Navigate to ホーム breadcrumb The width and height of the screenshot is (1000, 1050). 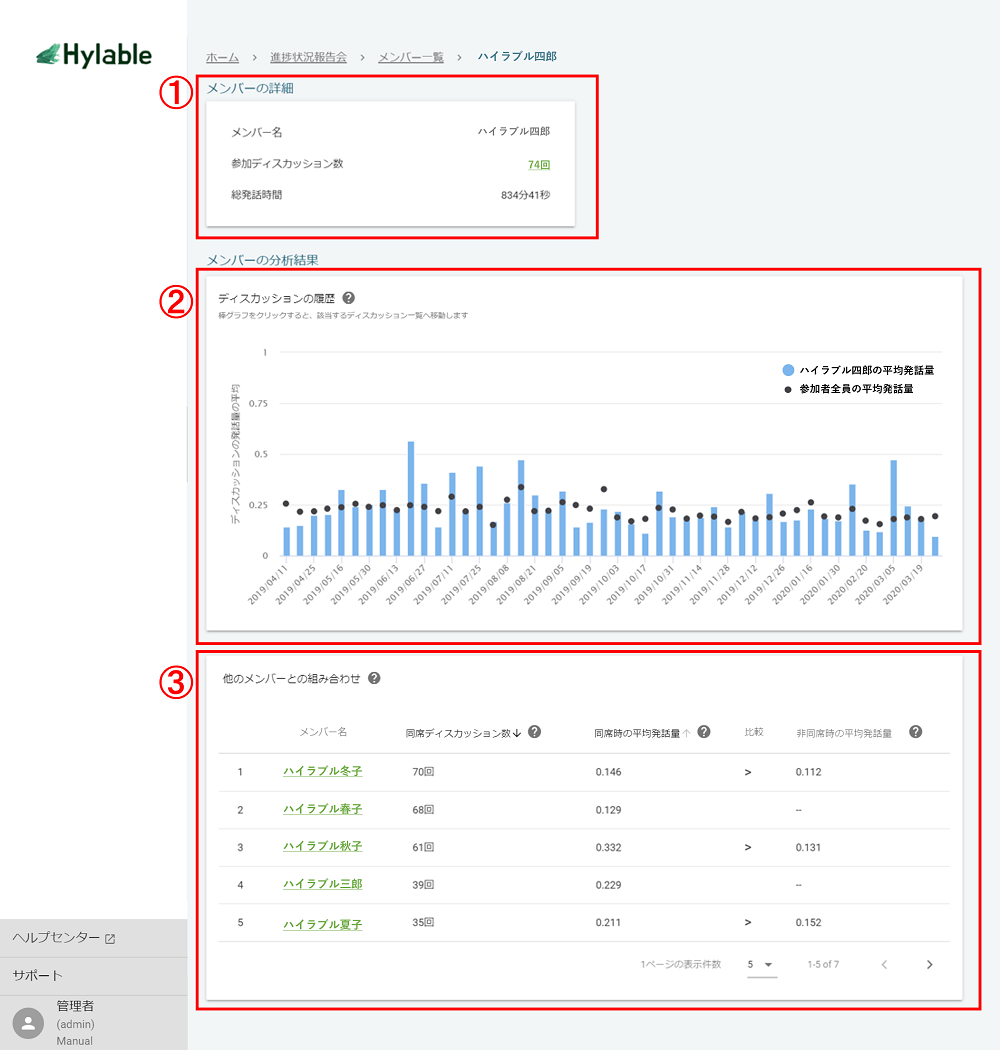(x=222, y=57)
